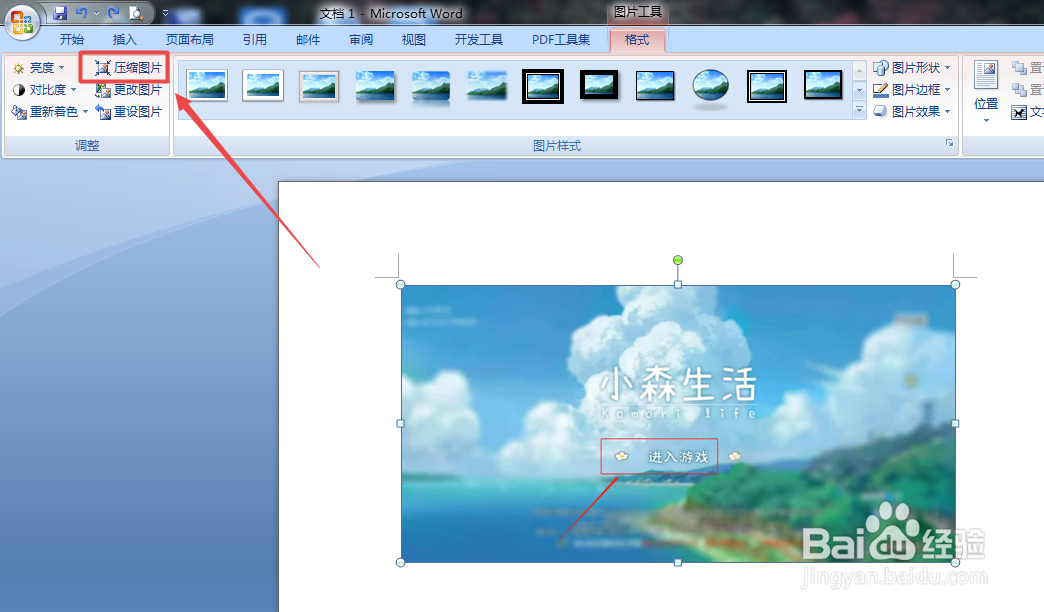Open 图片形状 picture shape dropdown

(x=912, y=68)
